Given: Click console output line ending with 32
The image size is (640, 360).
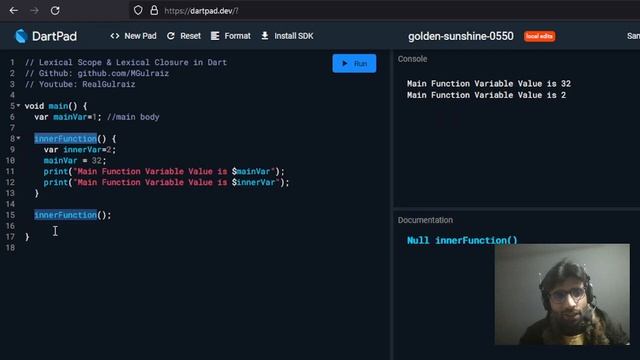Looking at the screenshot, I should 489,83.
